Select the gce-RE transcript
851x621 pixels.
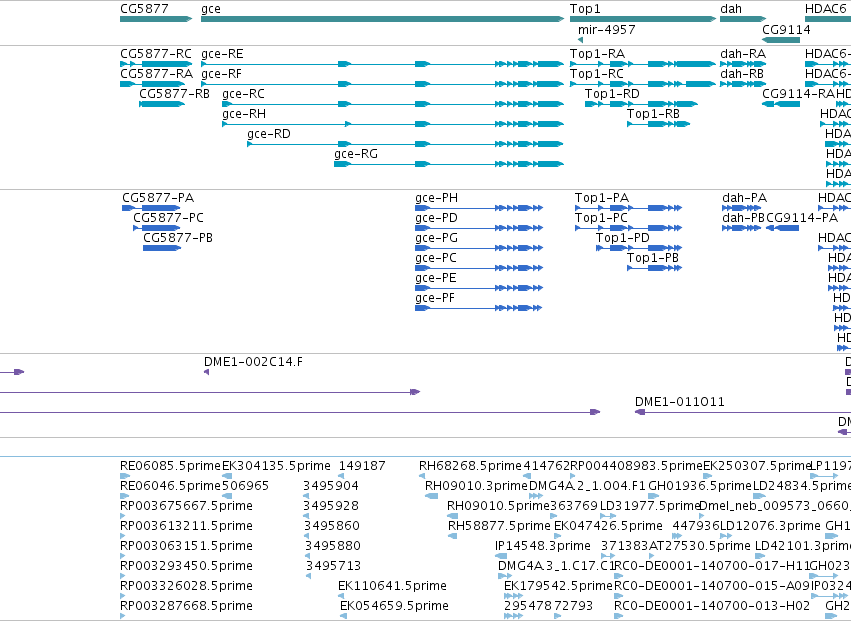(x=383, y=64)
